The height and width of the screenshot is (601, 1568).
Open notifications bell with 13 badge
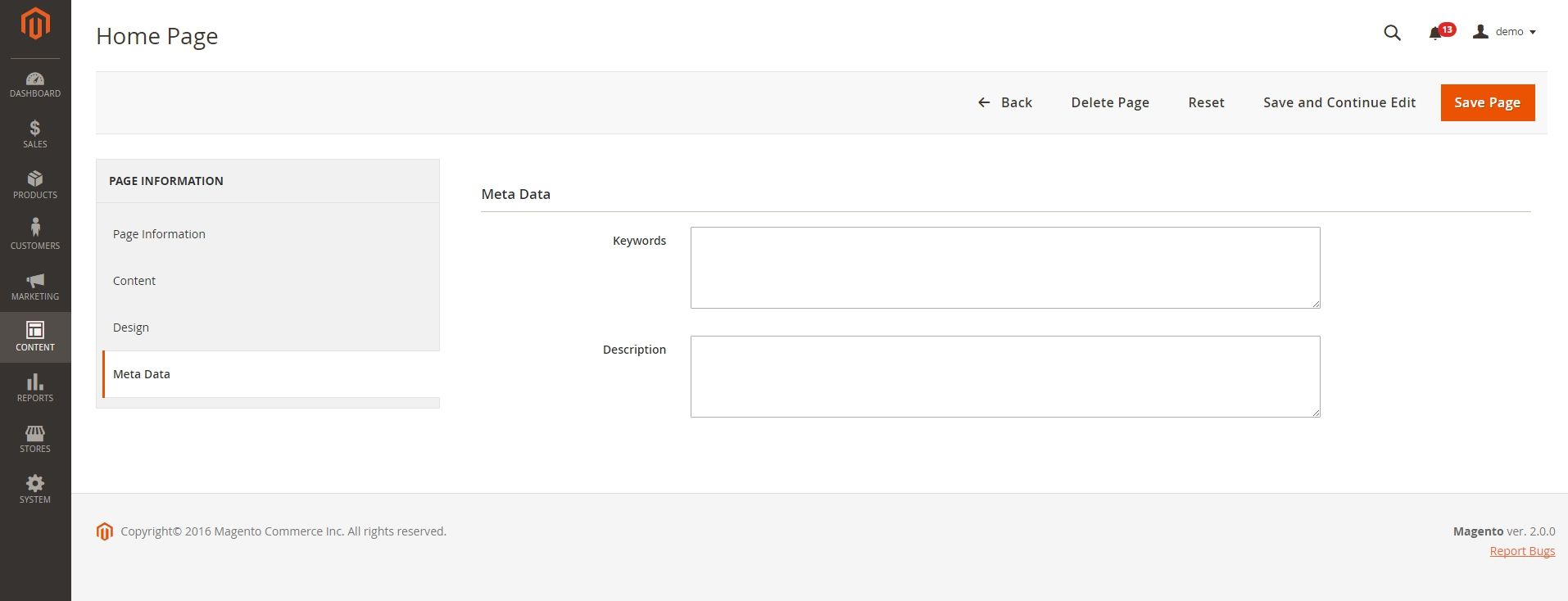pyautogui.click(x=1440, y=32)
